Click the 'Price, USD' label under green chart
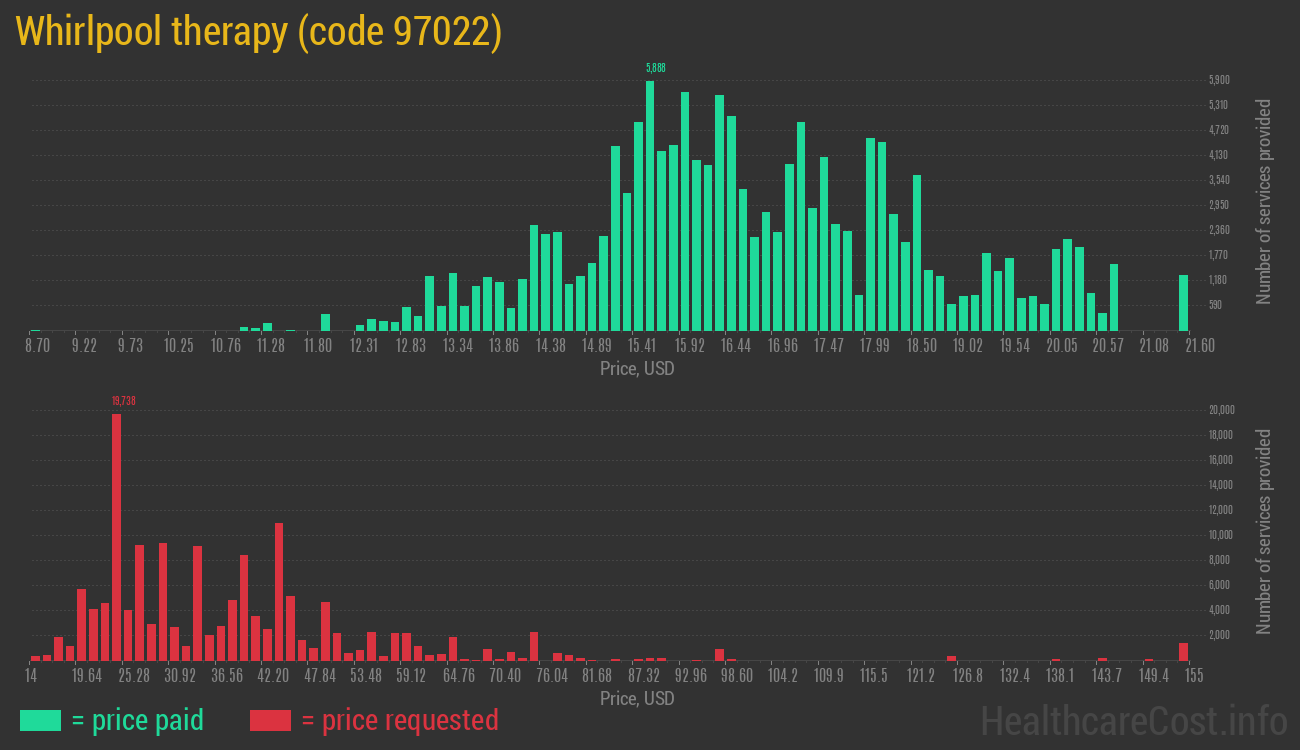 (637, 369)
